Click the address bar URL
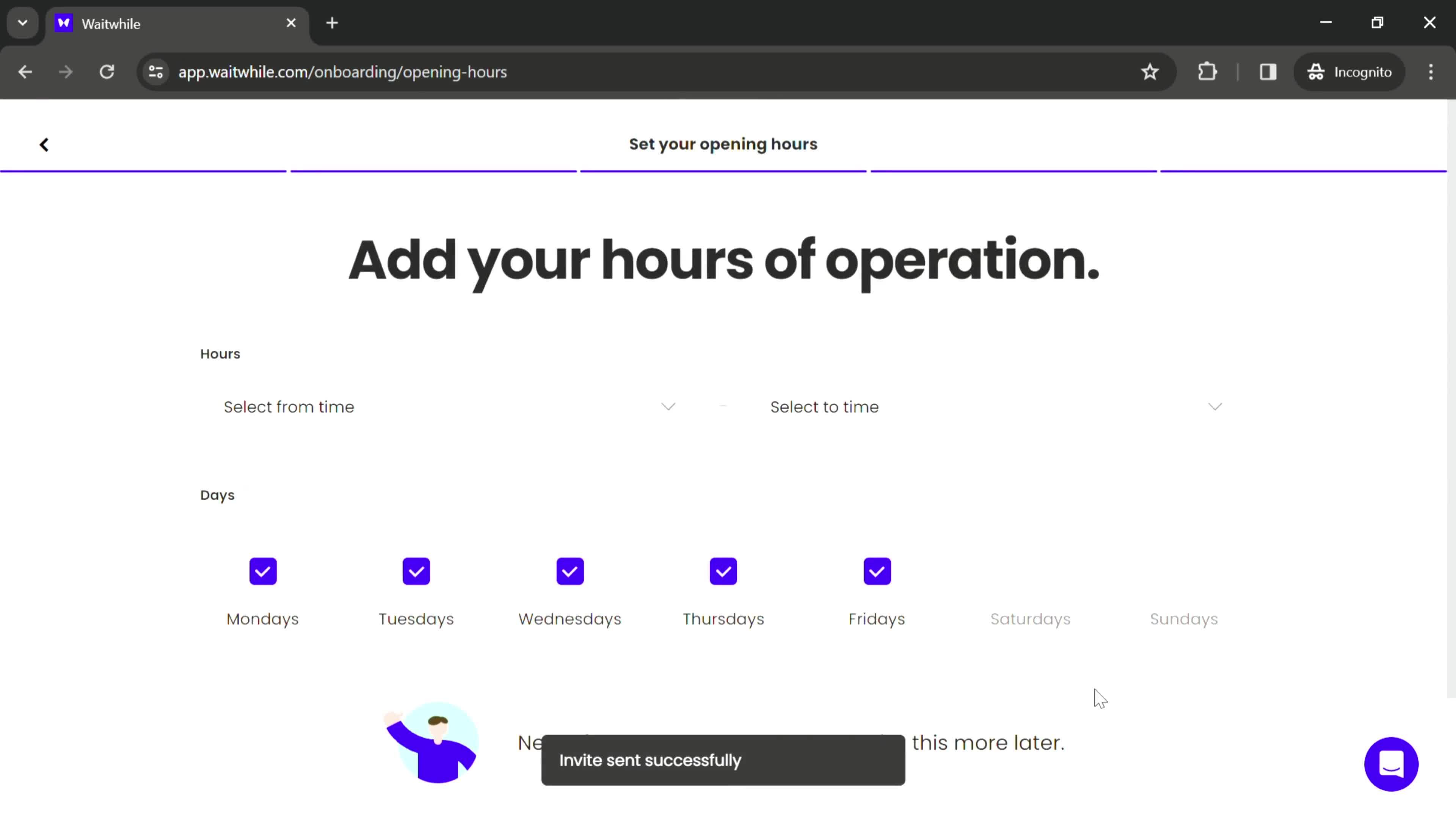Image resolution: width=1456 pixels, height=819 pixels. point(342,72)
